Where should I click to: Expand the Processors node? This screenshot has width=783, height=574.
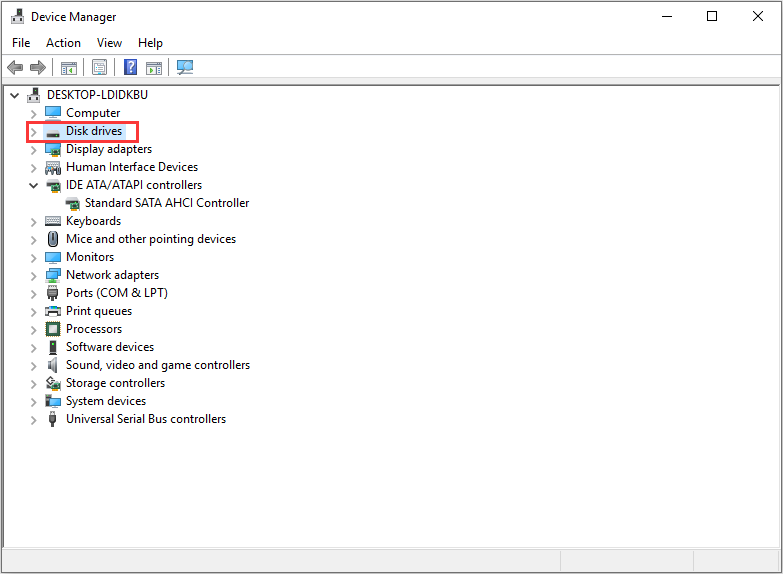(33, 330)
